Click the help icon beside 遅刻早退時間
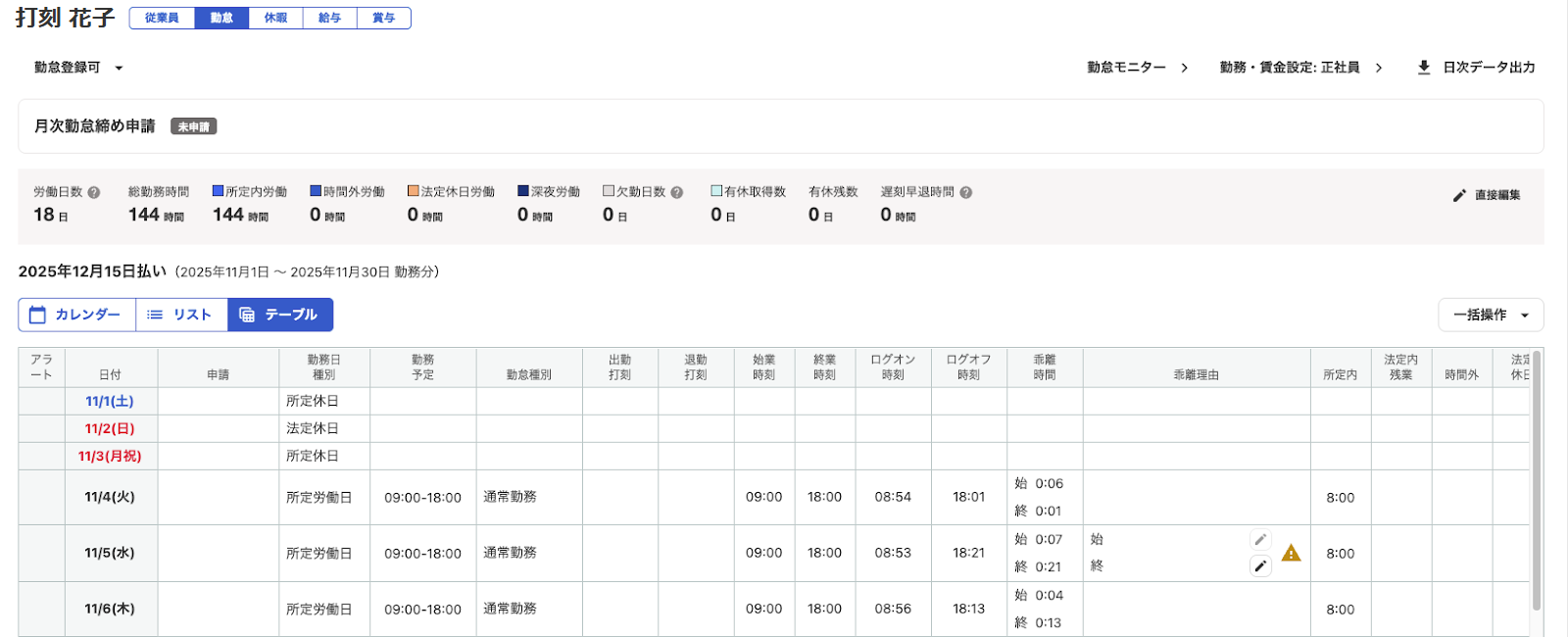Image resolution: width=1568 pixels, height=637 pixels. (x=966, y=193)
